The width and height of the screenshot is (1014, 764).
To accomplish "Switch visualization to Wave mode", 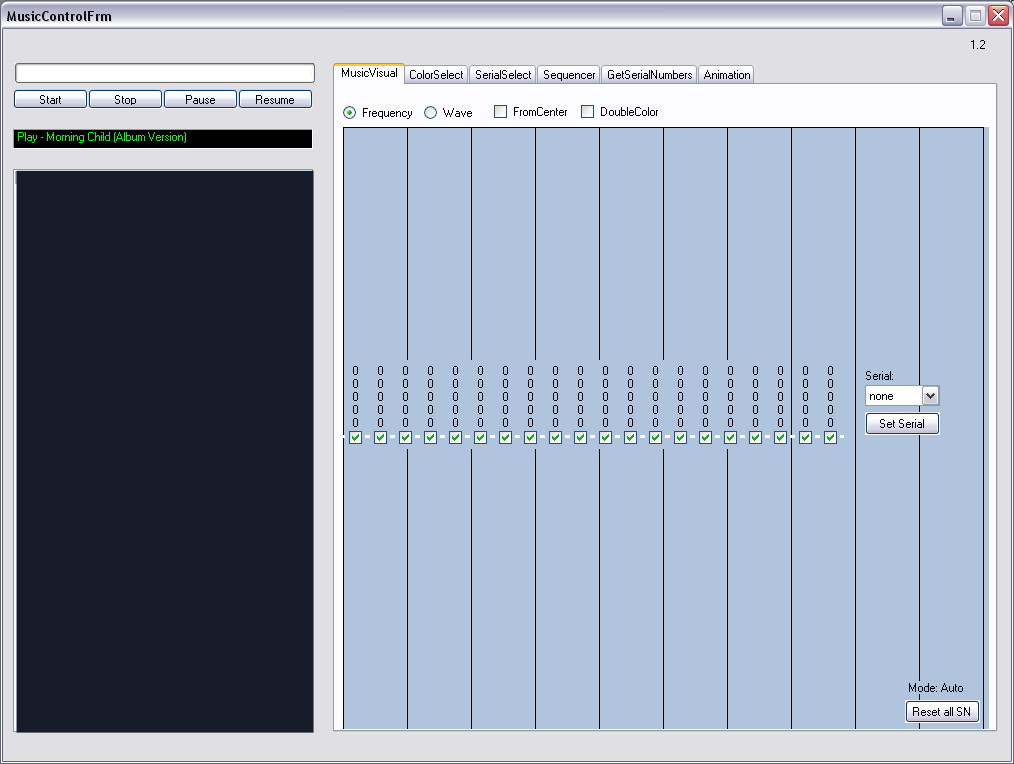I will click(x=431, y=113).
